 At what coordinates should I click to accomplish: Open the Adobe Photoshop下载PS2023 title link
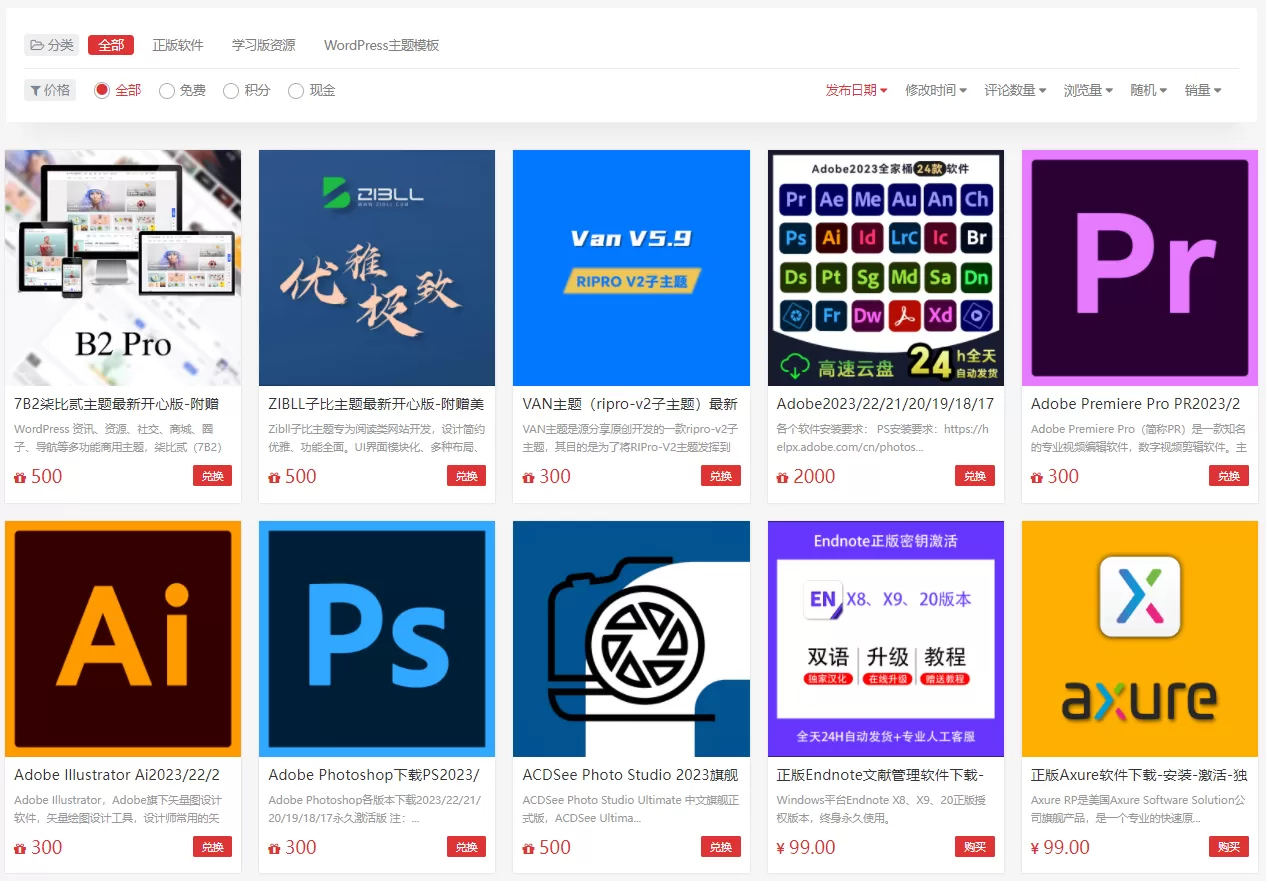click(x=374, y=775)
